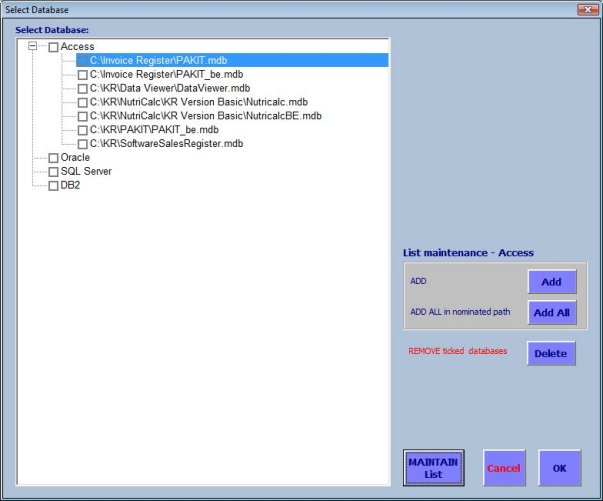Select the Access node label
Viewport: 603px width, 501px height.
(x=77, y=47)
